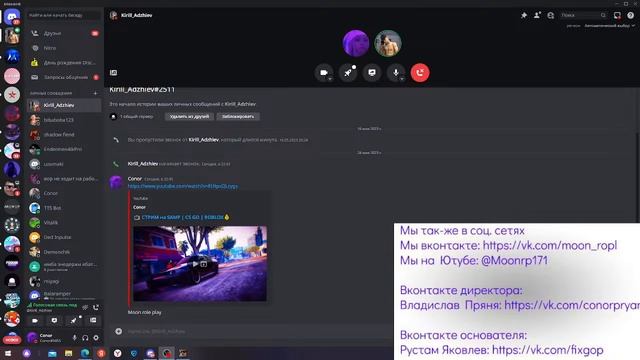Open File Explorer from taskbar
The image size is (640, 360).
[69, 353]
